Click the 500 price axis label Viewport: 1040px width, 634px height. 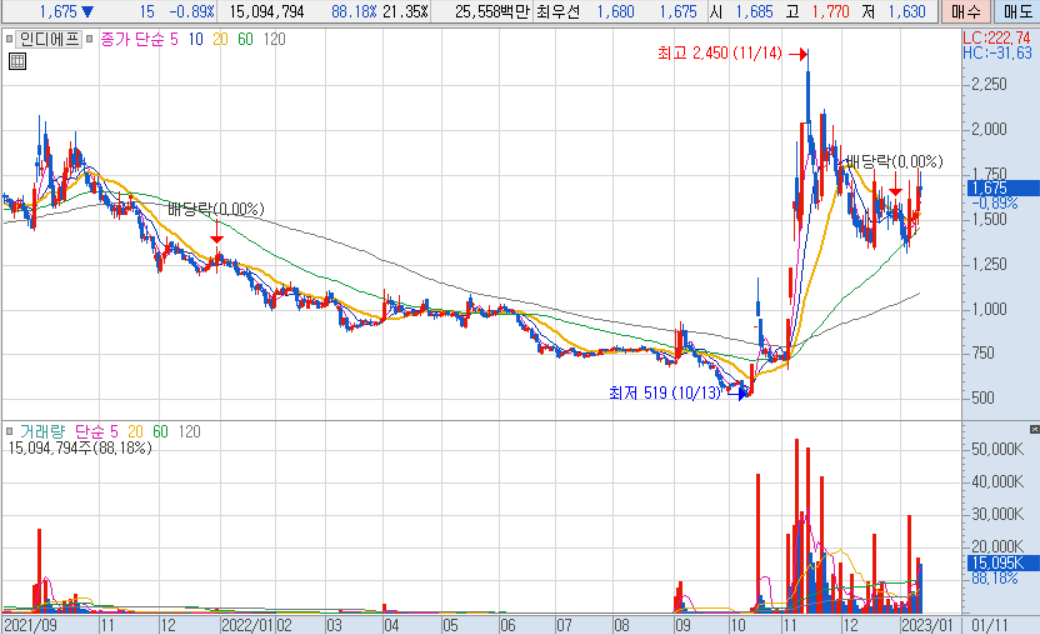click(x=982, y=399)
